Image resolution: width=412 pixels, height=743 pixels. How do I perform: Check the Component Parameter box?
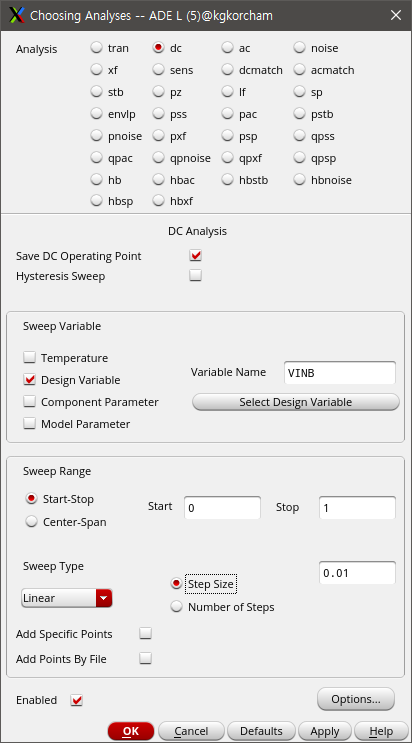(x=29, y=401)
